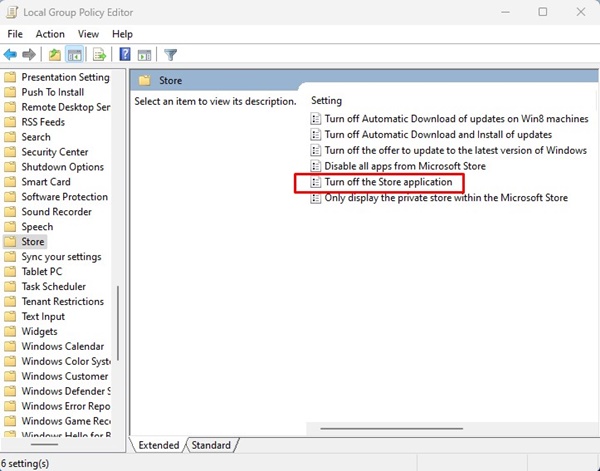Toggle Show/Hide Action Pane icon
600x471 pixels.
144,55
